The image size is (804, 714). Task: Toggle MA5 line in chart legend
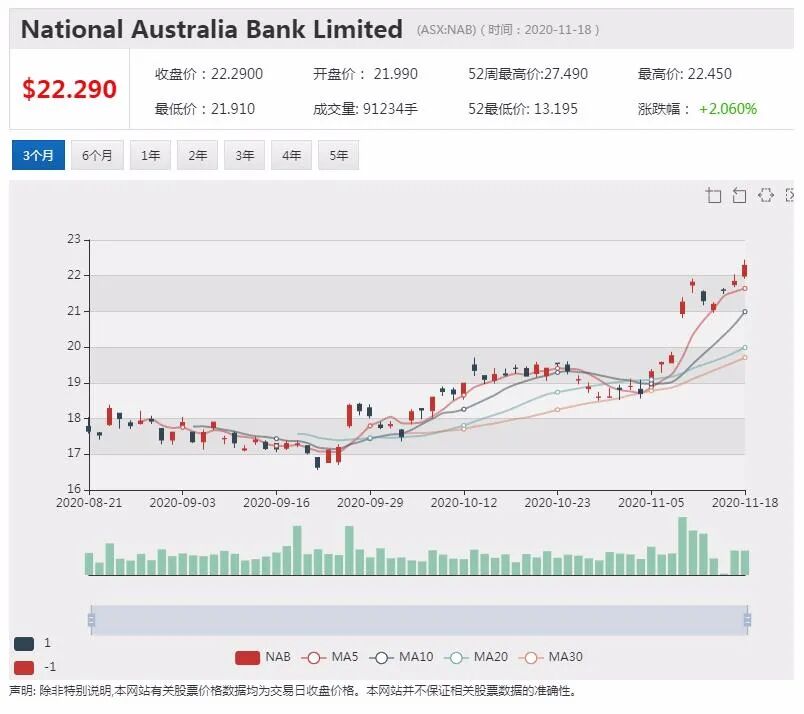click(x=330, y=658)
